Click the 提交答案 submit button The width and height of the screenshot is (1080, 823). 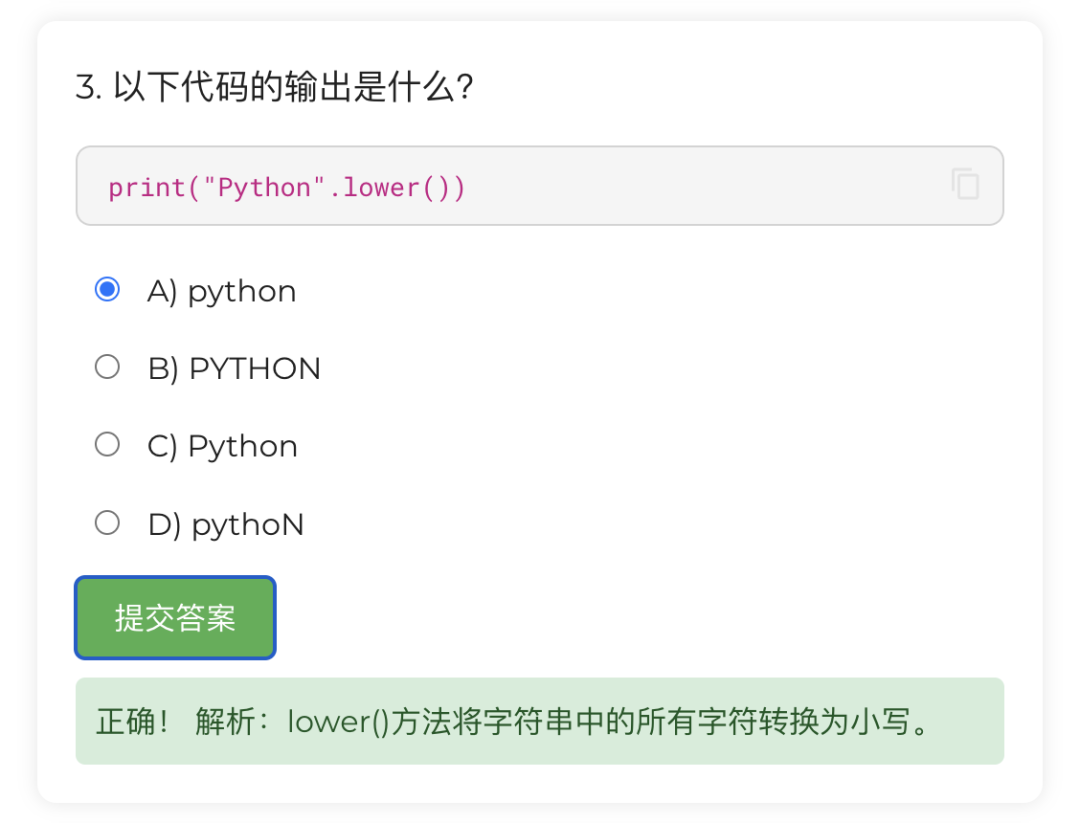174,617
